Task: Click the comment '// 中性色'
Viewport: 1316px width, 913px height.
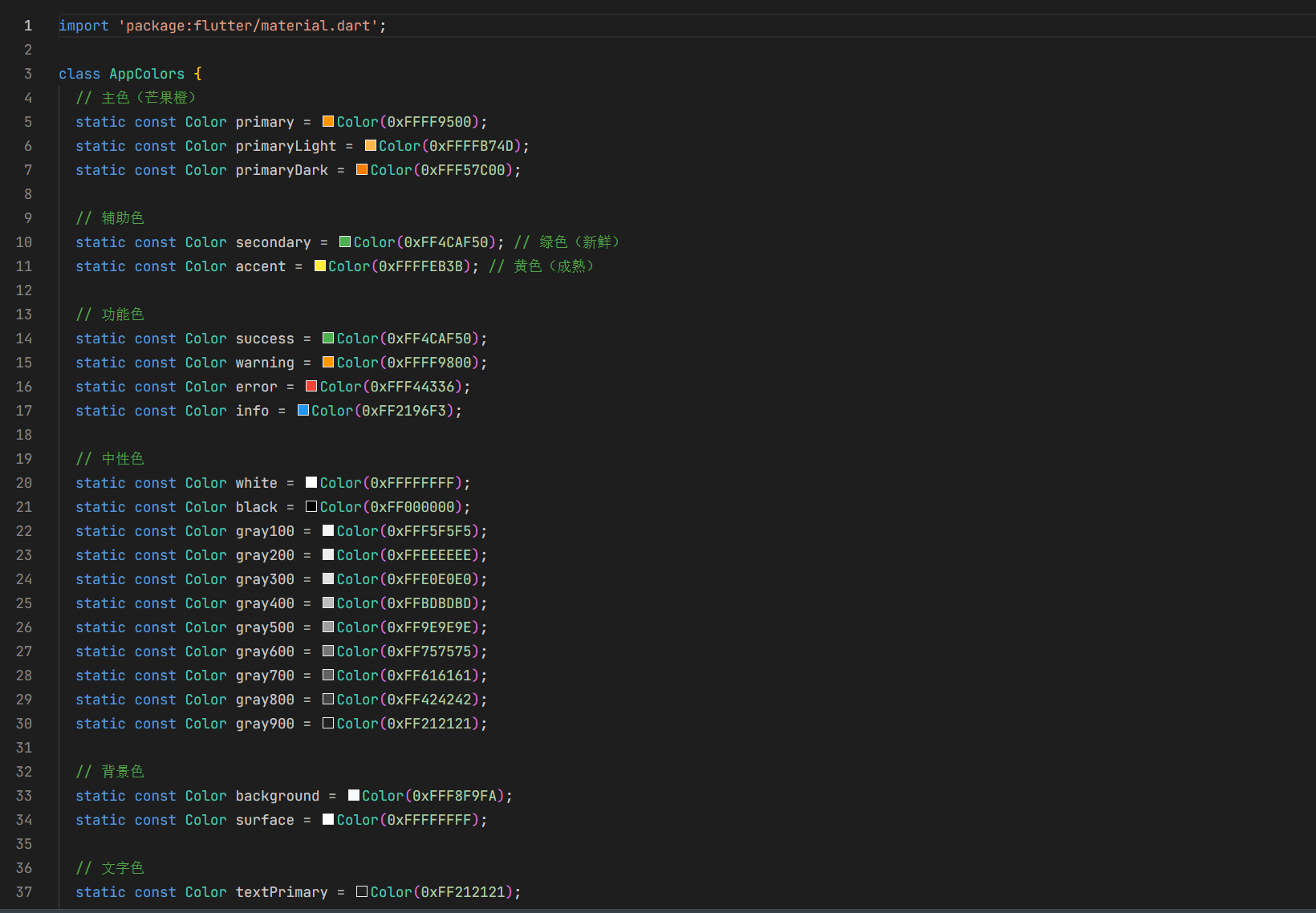Action: coord(110,459)
